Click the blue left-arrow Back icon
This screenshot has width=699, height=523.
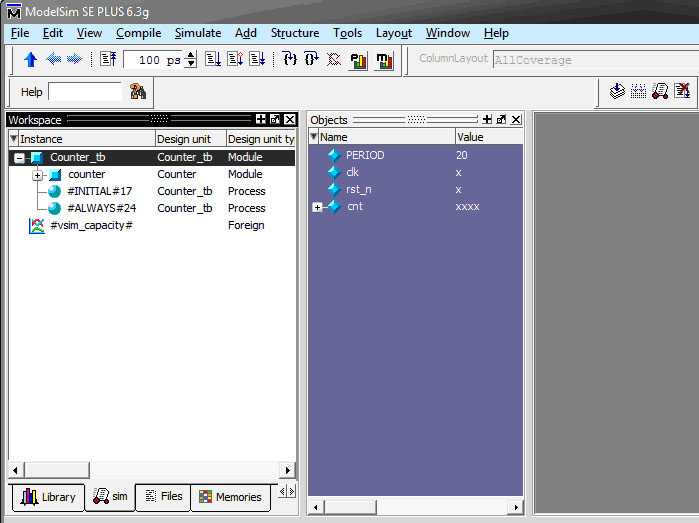pyautogui.click(x=53, y=59)
